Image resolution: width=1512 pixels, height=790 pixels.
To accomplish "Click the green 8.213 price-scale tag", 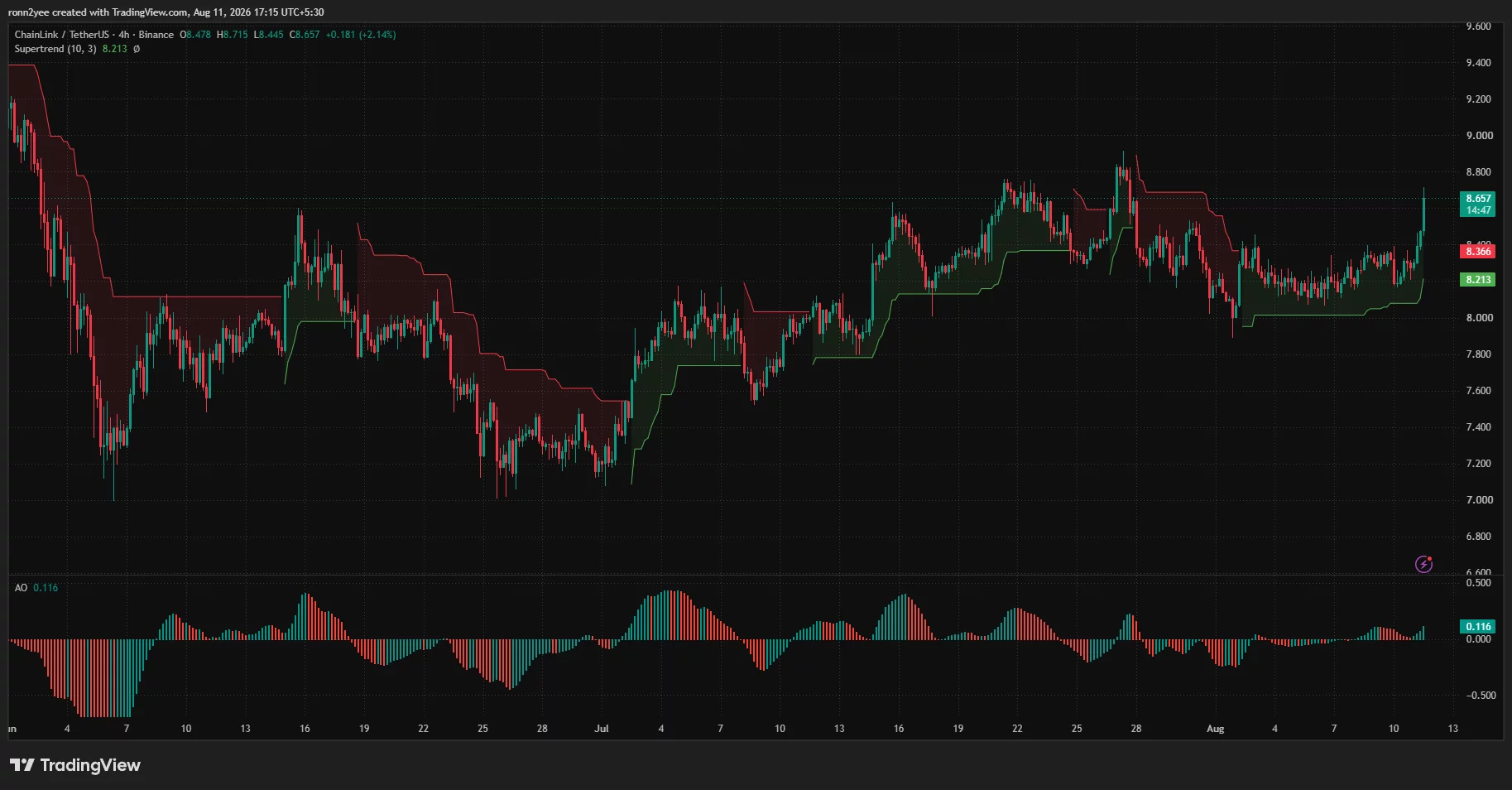I will (1478, 280).
